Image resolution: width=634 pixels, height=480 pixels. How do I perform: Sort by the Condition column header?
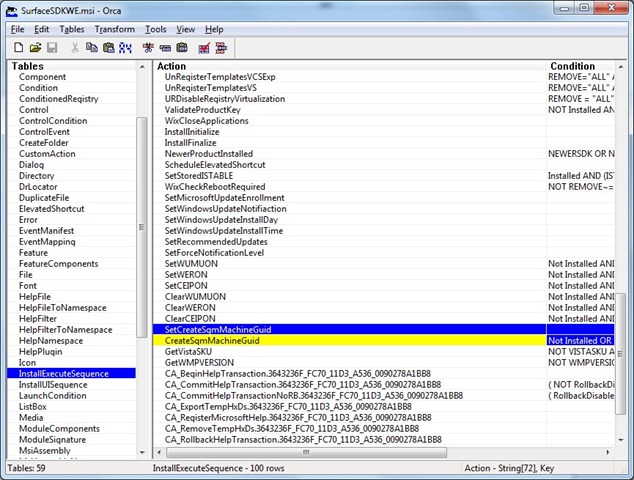tap(581, 66)
